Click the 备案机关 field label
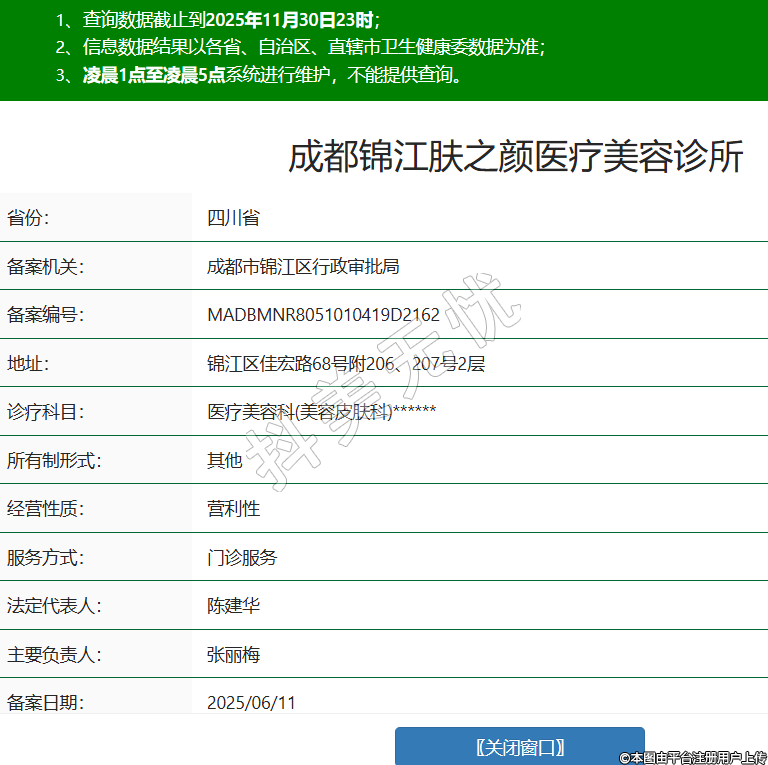The image size is (768, 765). click(x=46, y=266)
